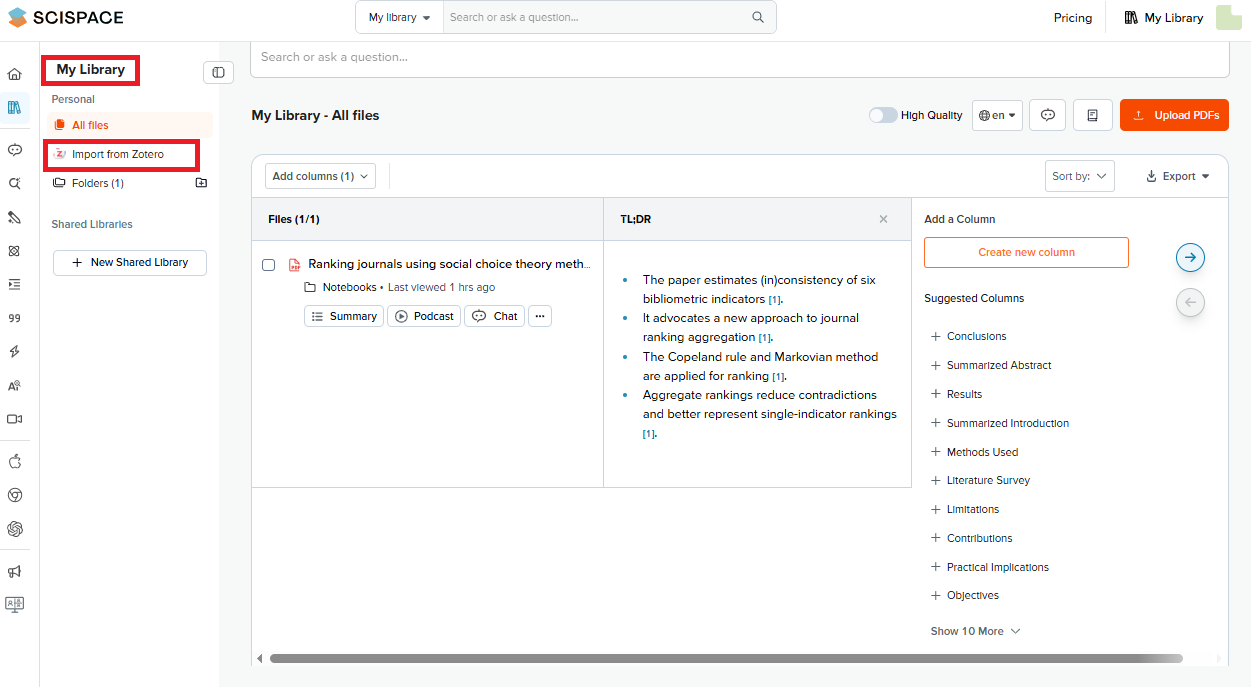The height and width of the screenshot is (687, 1251).
Task: Select Import from Zotero
Action: point(118,154)
